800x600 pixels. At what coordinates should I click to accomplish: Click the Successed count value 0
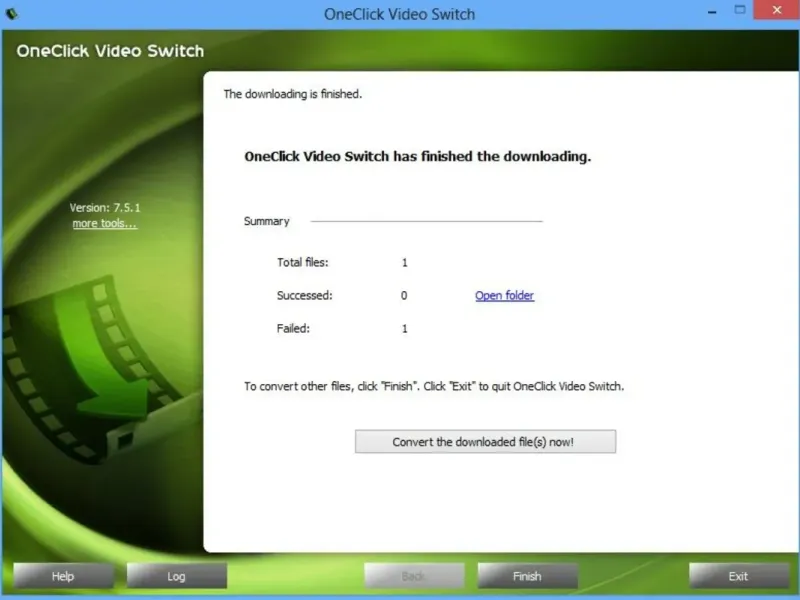click(x=404, y=295)
